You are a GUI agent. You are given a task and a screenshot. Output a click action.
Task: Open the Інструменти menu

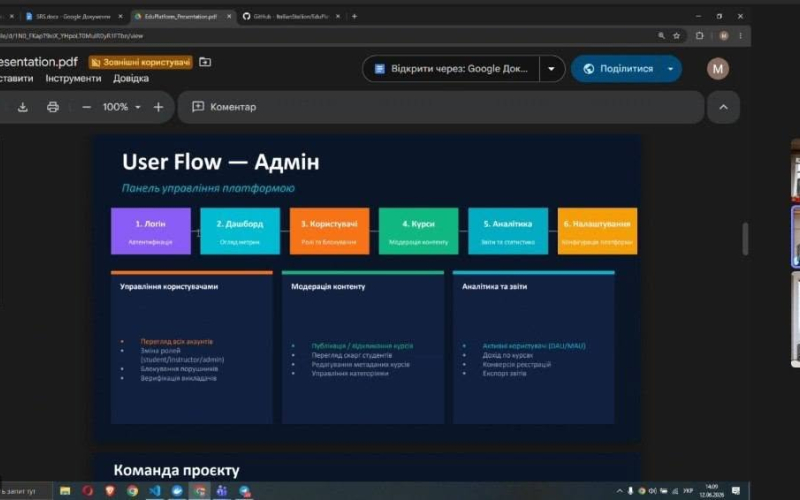coord(73,79)
